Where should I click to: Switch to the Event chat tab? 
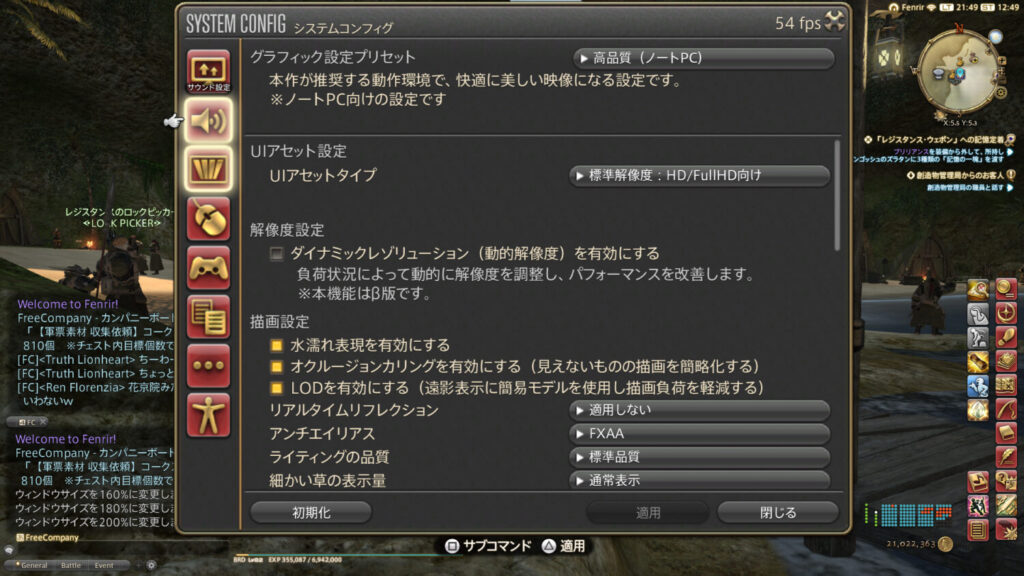[x=104, y=565]
